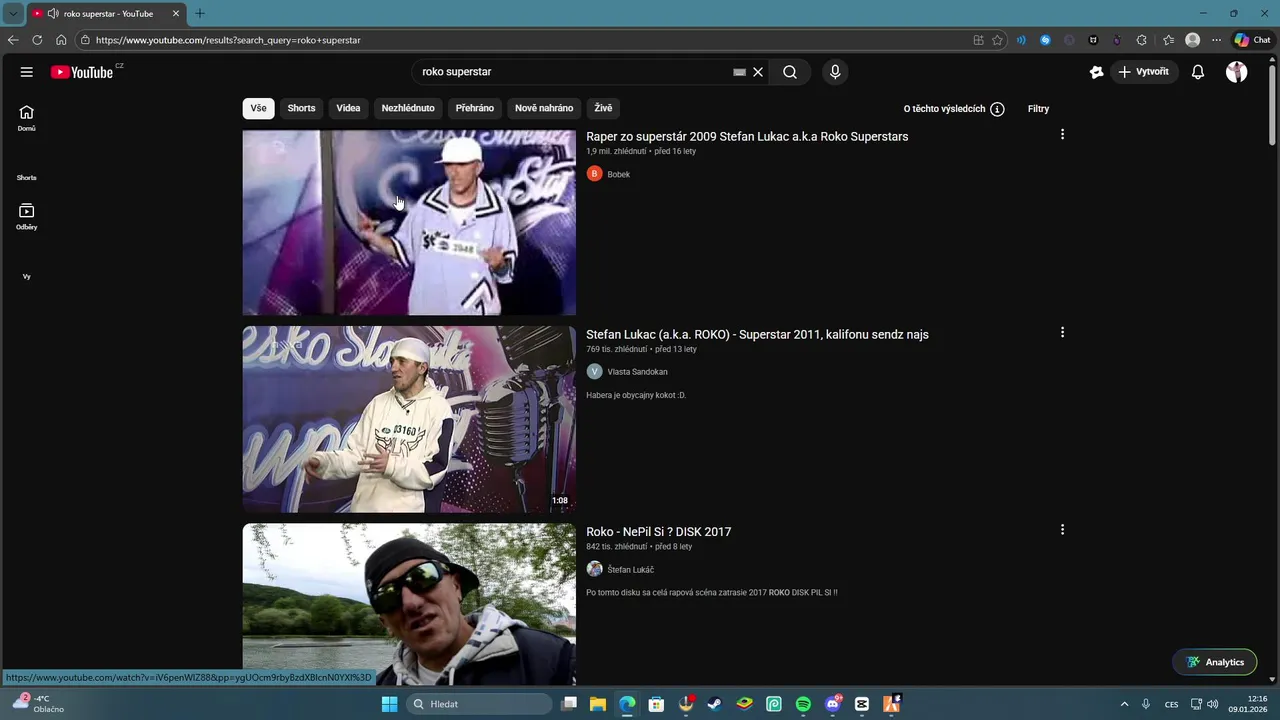Open Shorts from the left sidebar
This screenshot has width=1280, height=720.
[x=27, y=177]
